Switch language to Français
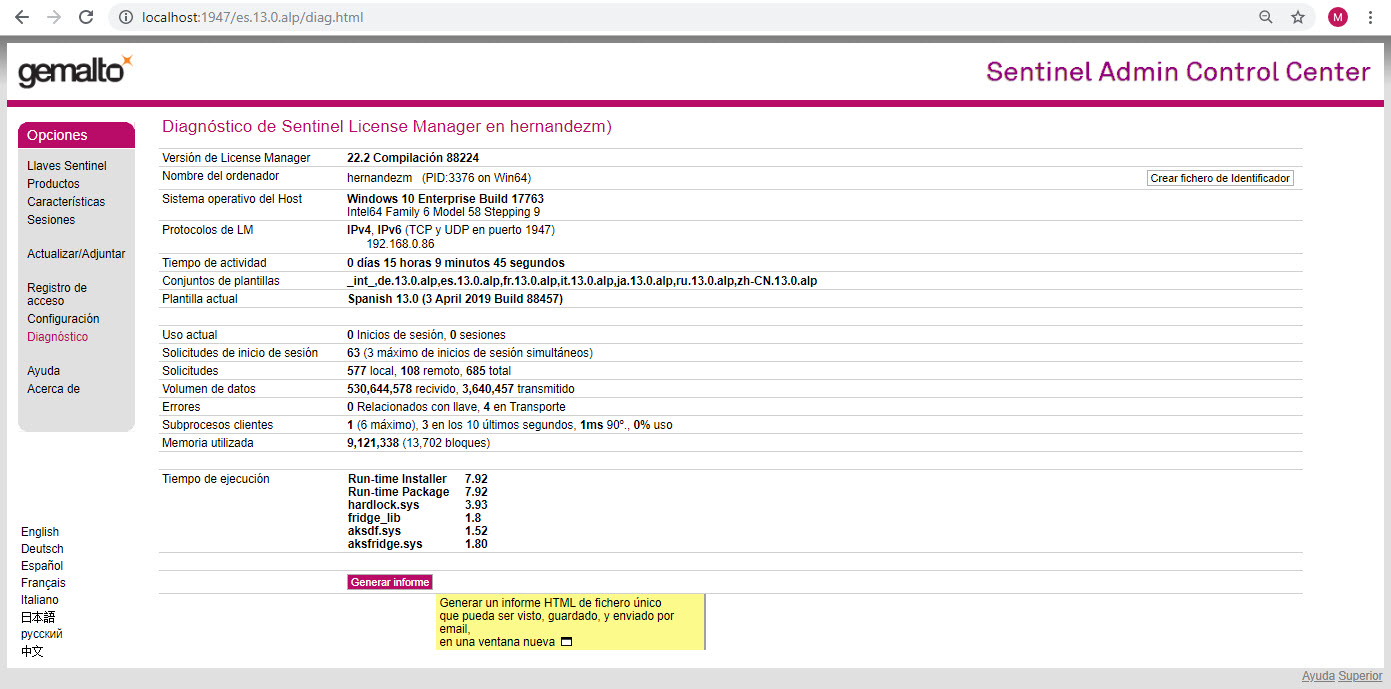1391x689 pixels. coord(43,583)
